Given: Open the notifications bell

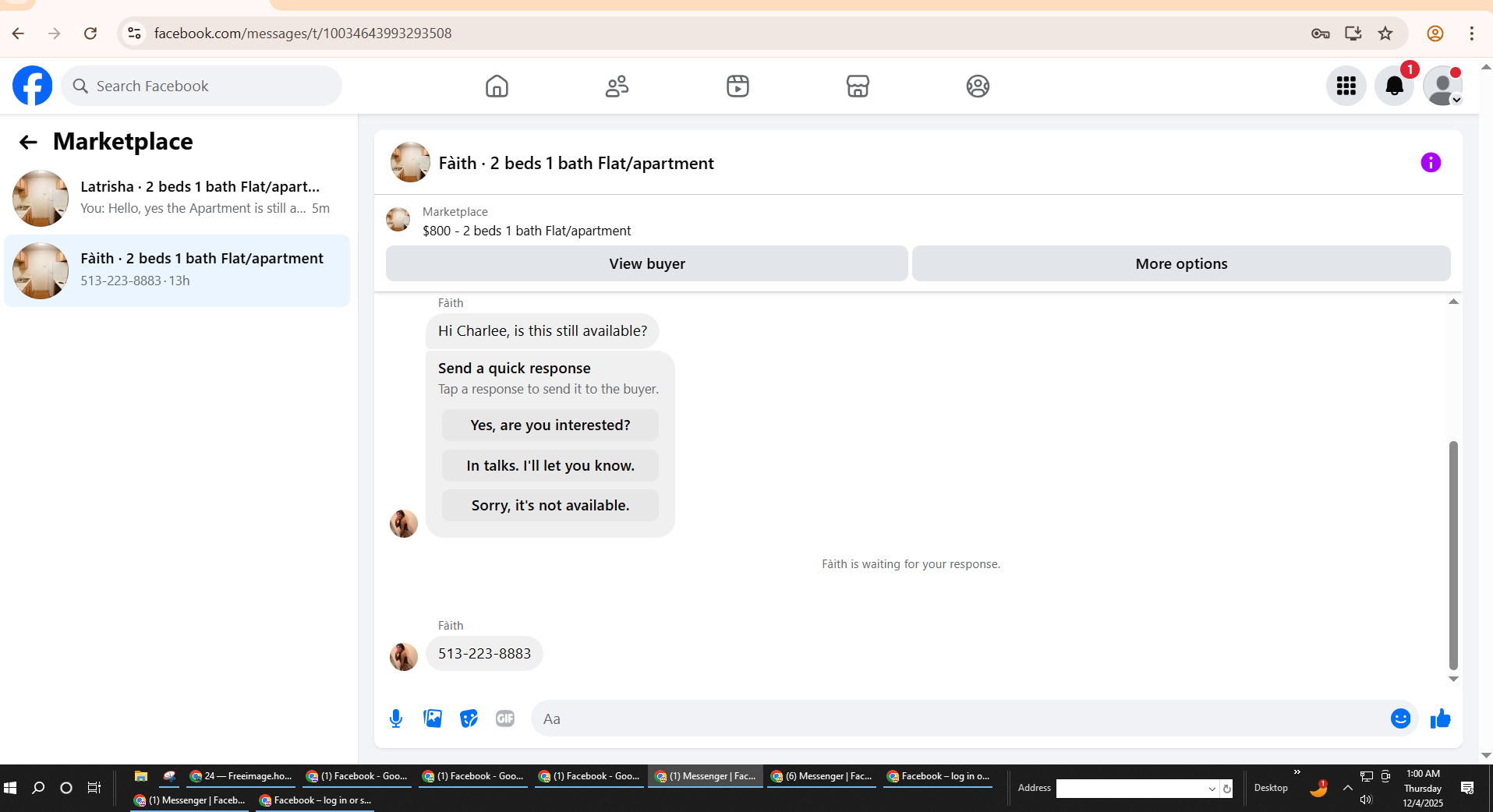Looking at the screenshot, I should (x=1394, y=86).
